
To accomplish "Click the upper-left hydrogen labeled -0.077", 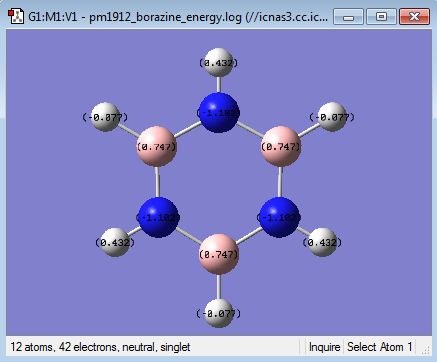I will (105, 117).
